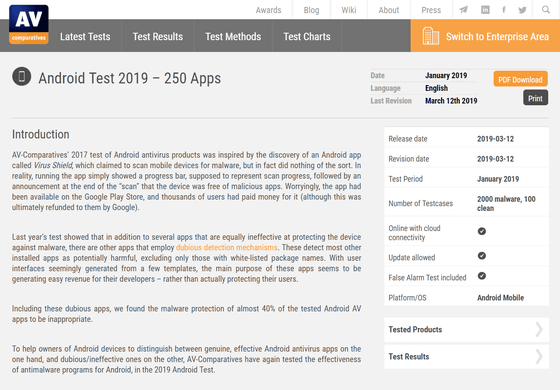Image resolution: width=560 pixels, height=390 pixels.
Task: Expand the Tested Products section
Action: tap(466, 329)
